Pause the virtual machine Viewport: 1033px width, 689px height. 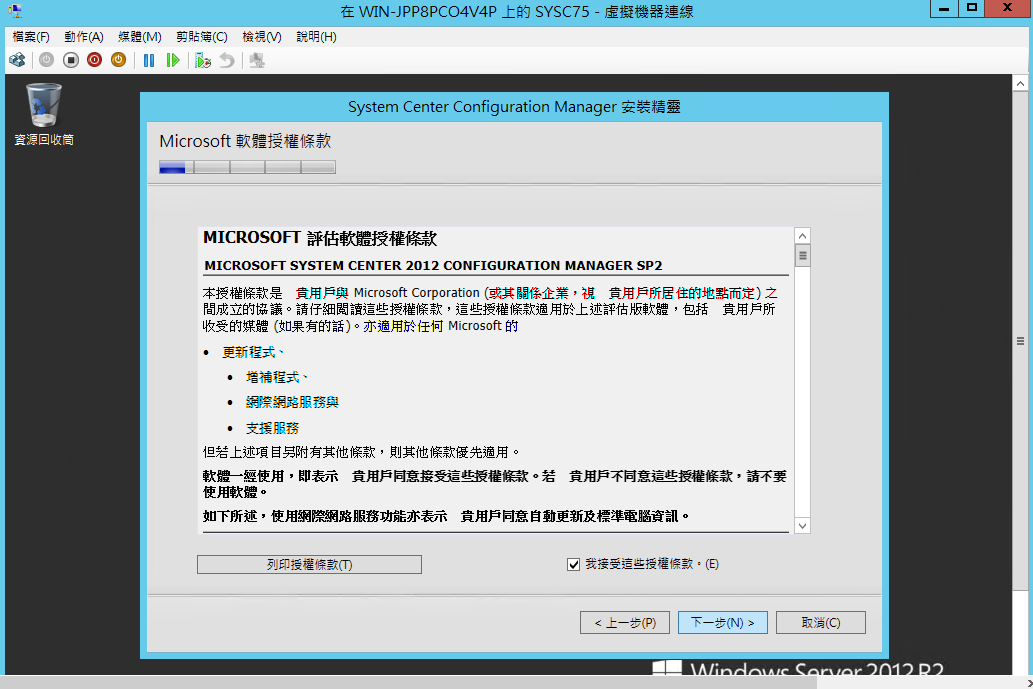coord(149,61)
